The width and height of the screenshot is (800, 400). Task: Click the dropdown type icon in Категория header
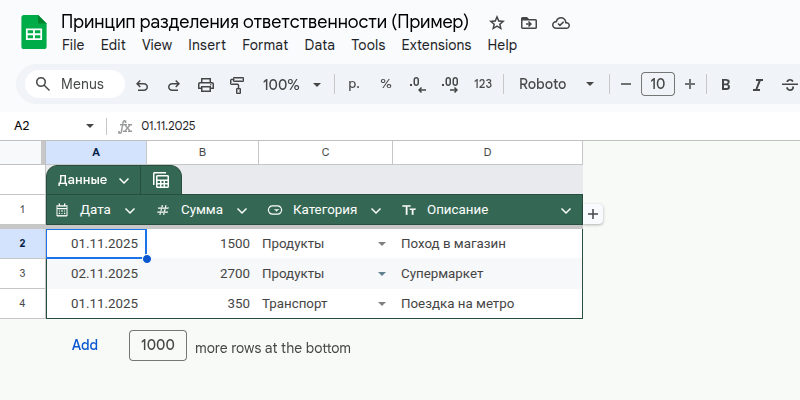(275, 210)
